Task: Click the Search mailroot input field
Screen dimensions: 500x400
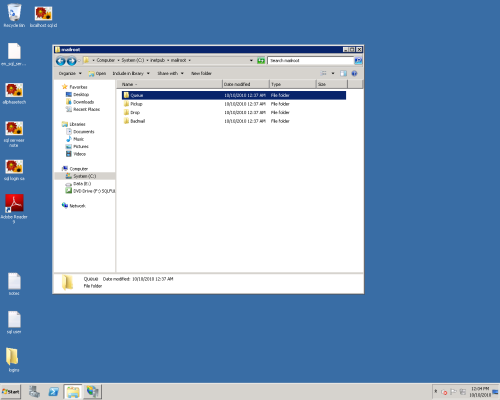Action: (310, 61)
